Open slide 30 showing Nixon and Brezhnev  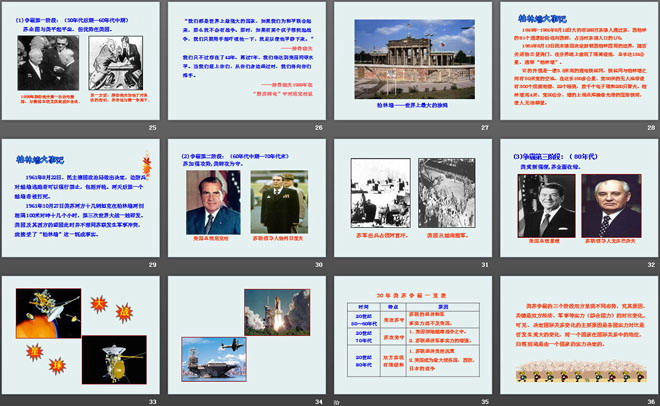(x=247, y=198)
